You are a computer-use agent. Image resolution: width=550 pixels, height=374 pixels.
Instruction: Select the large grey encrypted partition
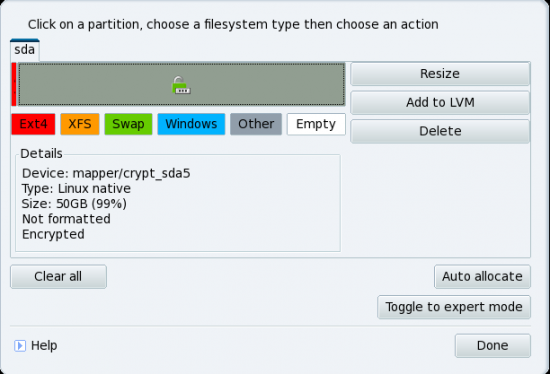click(x=181, y=84)
